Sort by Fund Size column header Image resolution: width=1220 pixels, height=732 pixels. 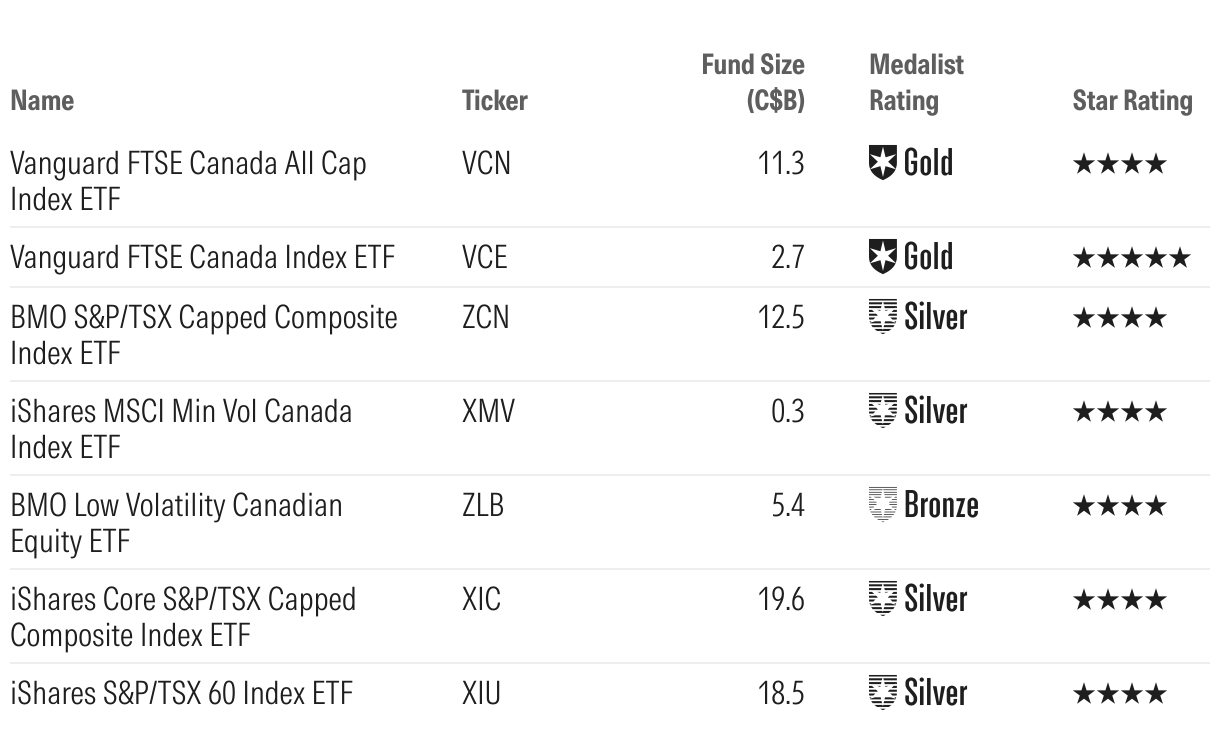coord(753,82)
